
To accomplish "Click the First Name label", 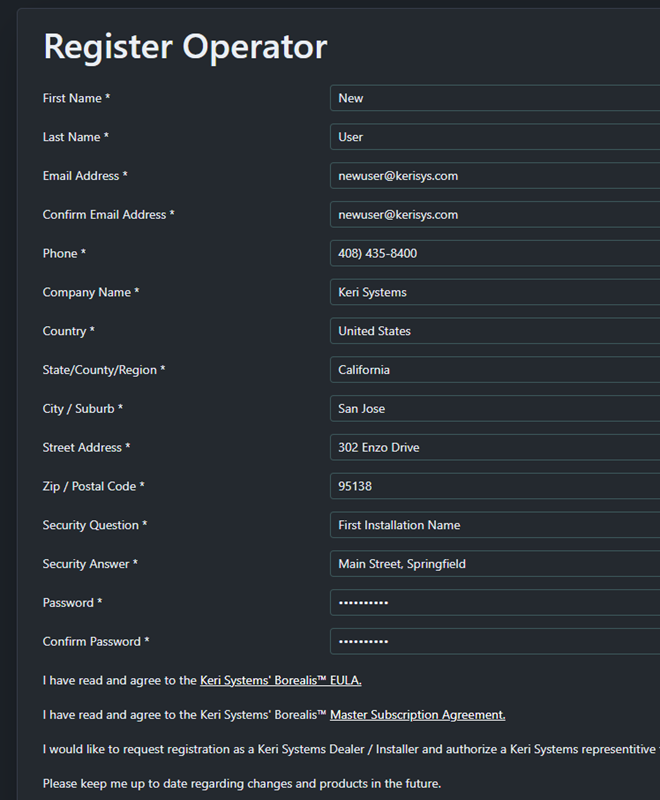I will pos(77,98).
